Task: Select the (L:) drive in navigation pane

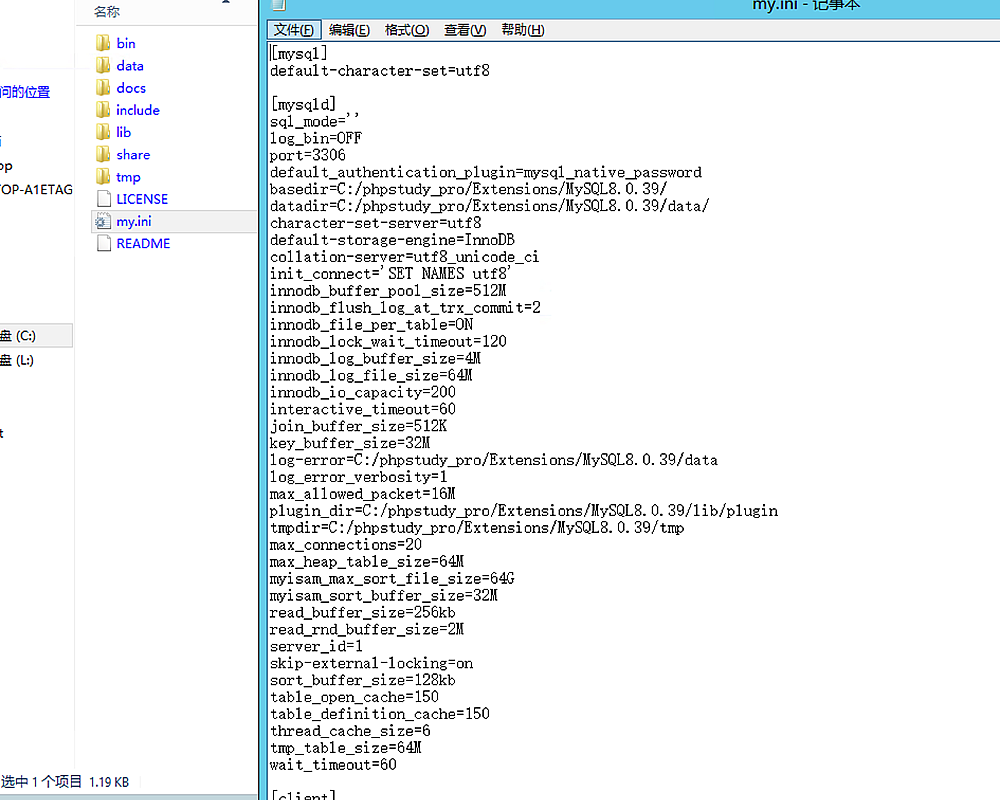Action: 18,360
